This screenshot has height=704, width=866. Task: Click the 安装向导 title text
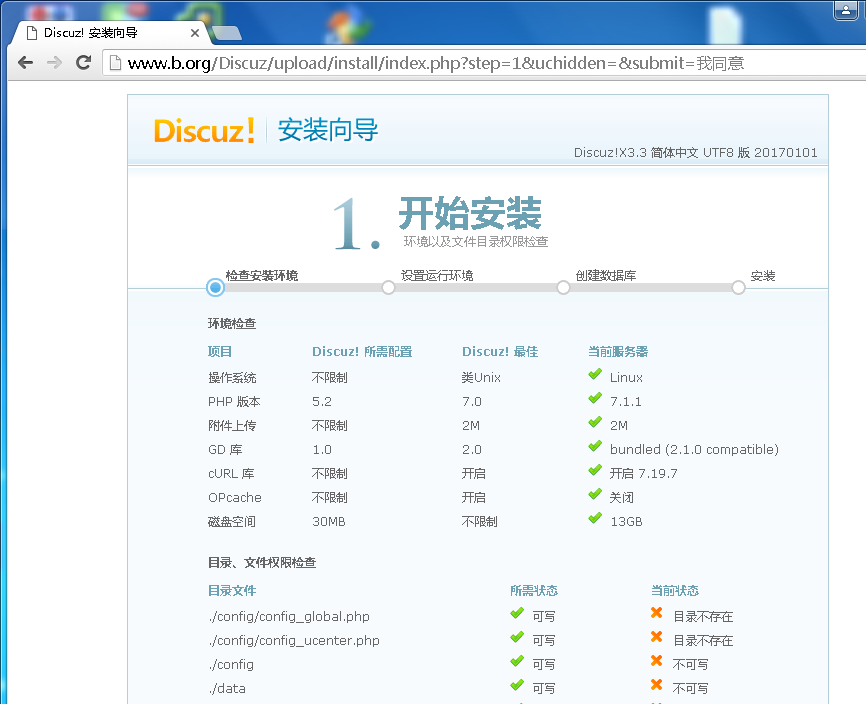click(328, 130)
